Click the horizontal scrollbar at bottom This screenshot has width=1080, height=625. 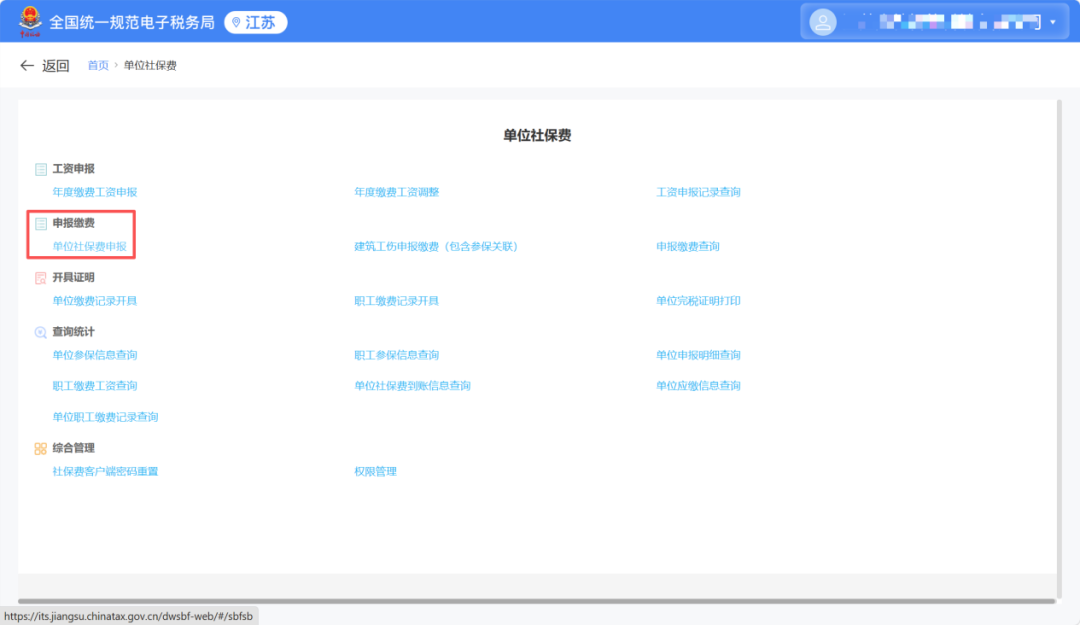pos(537,602)
